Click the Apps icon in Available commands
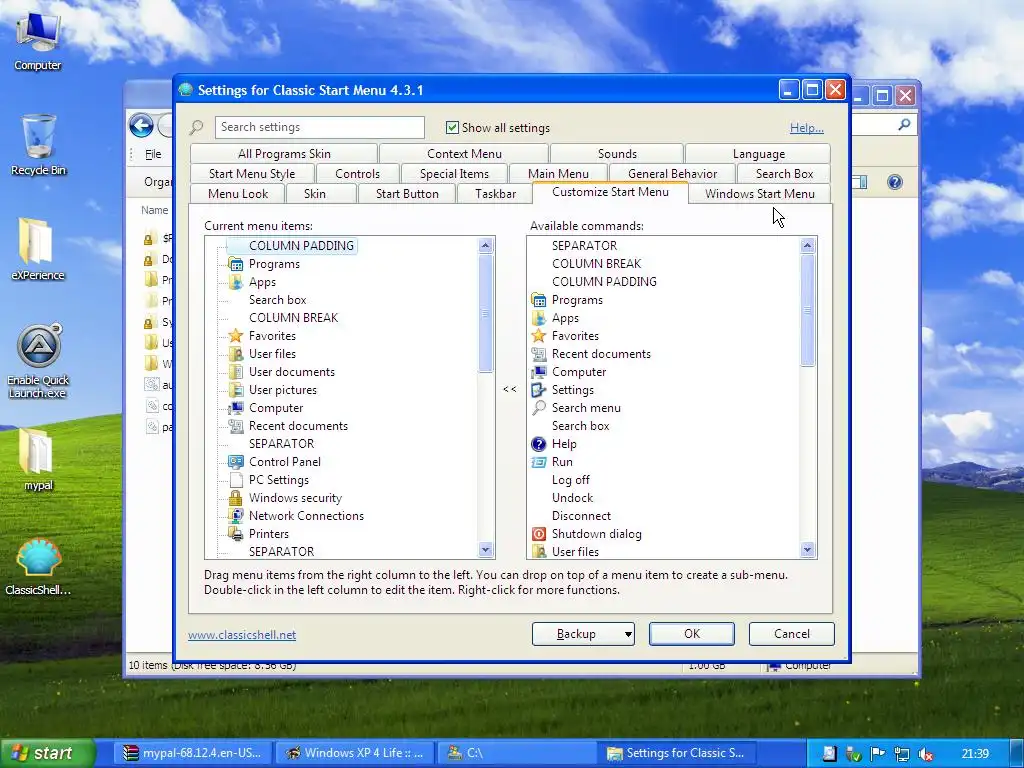1024x768 pixels. pos(539,318)
